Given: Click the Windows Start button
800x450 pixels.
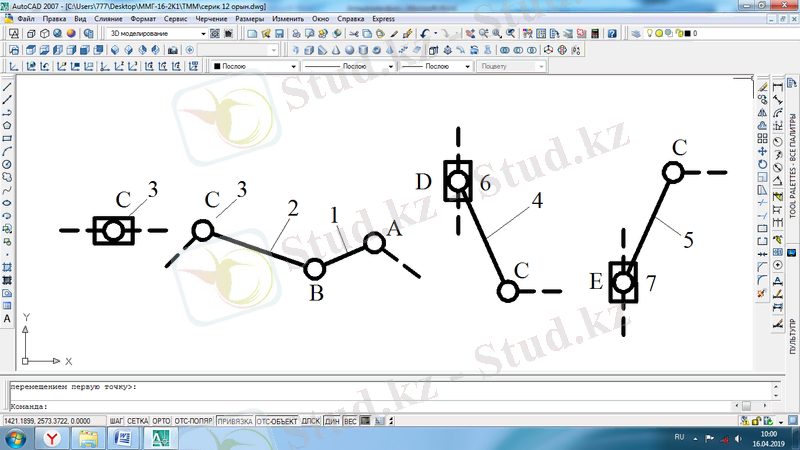Looking at the screenshot, I should [x=15, y=439].
